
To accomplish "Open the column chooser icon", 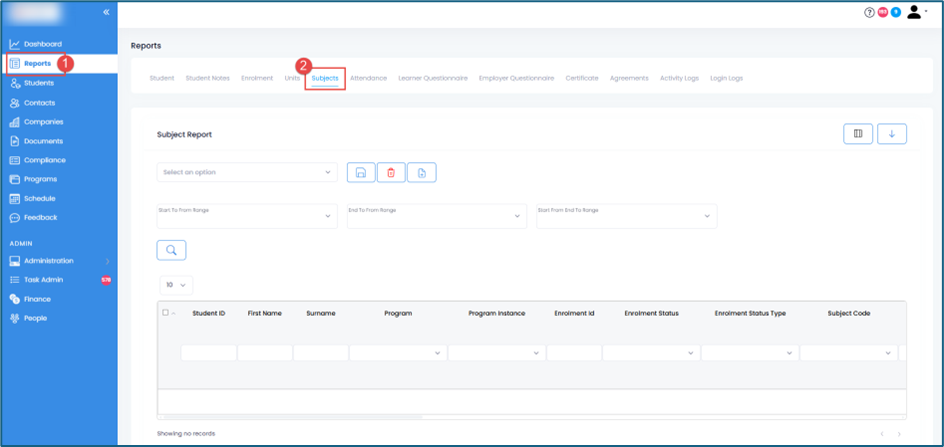I will [858, 134].
